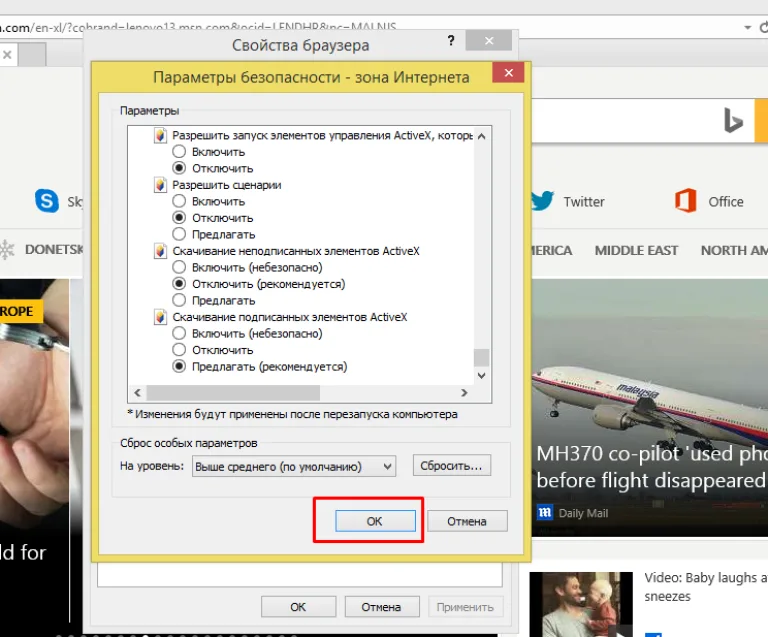
Task: Open NORTH AMERICA news tab
Action: (x=734, y=250)
